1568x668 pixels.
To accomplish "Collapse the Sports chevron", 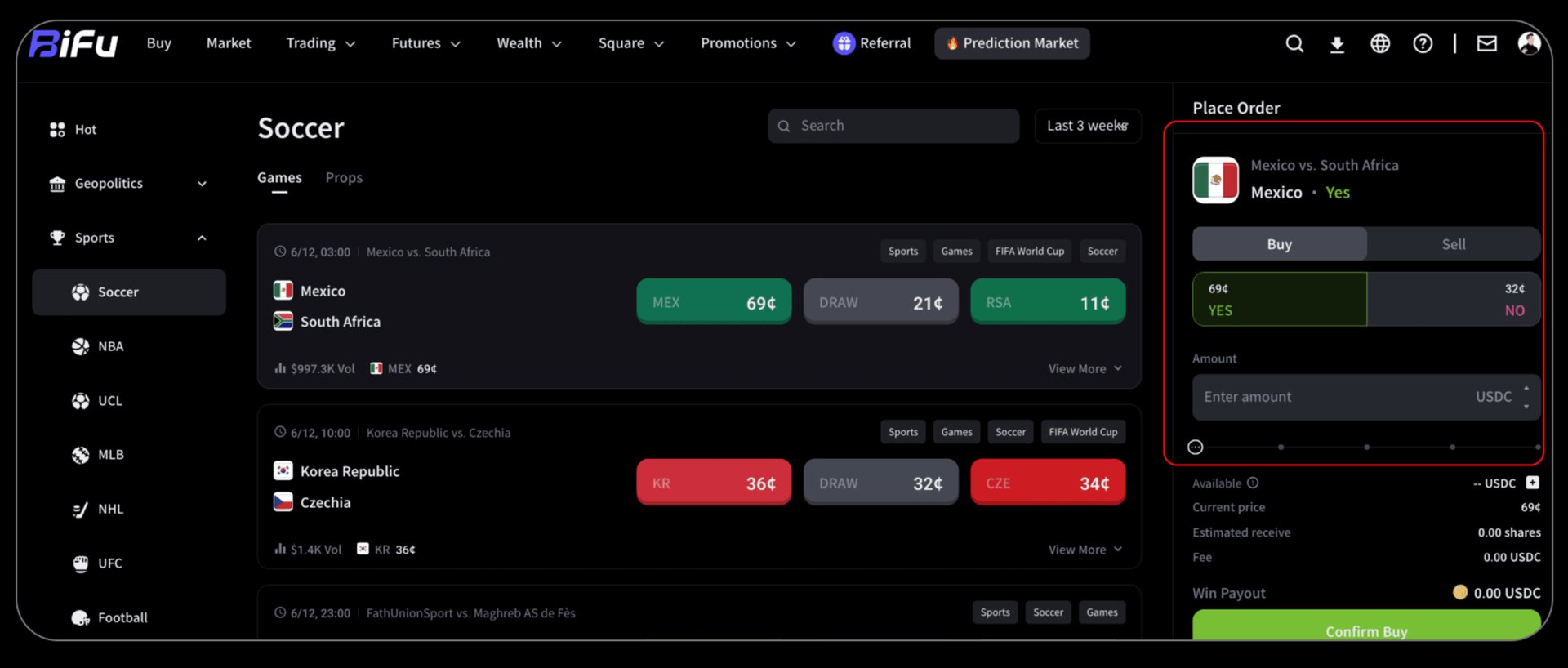I will click(x=202, y=238).
